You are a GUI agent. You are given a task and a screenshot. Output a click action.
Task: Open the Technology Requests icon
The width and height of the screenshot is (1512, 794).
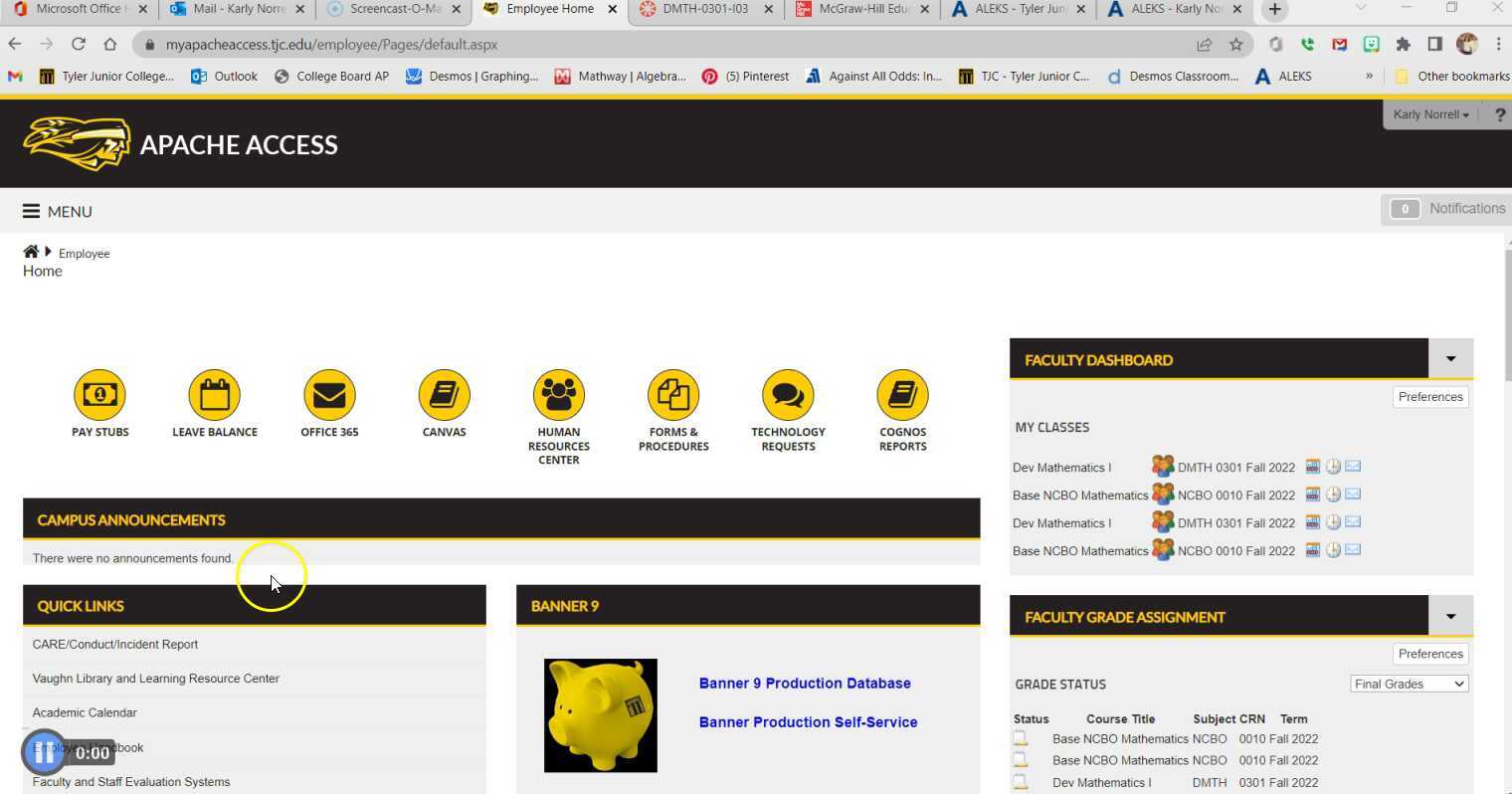point(788,395)
